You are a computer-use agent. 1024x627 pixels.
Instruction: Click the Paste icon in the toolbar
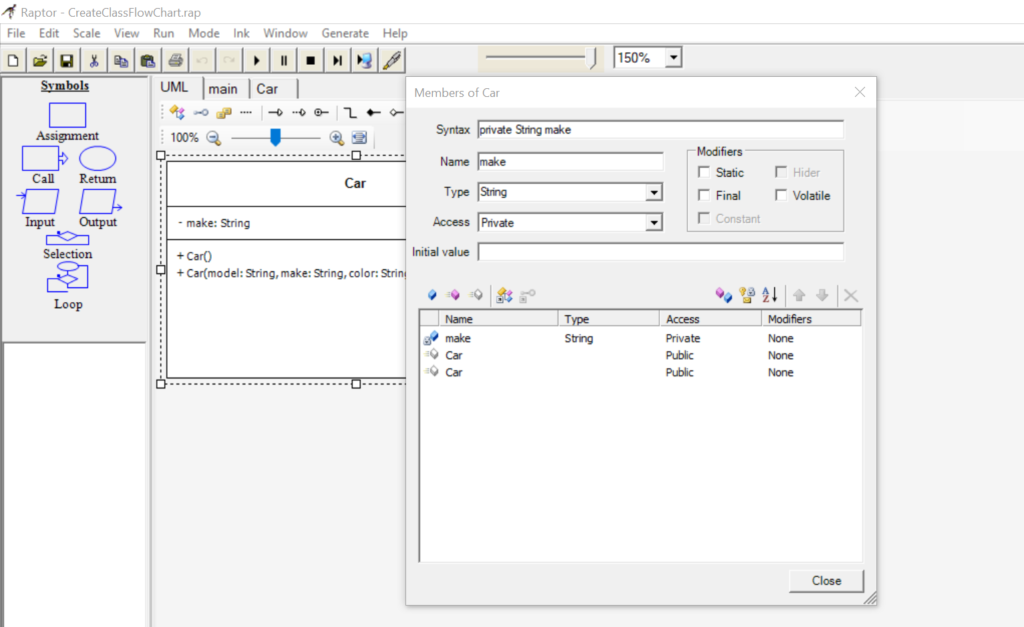pos(147,60)
